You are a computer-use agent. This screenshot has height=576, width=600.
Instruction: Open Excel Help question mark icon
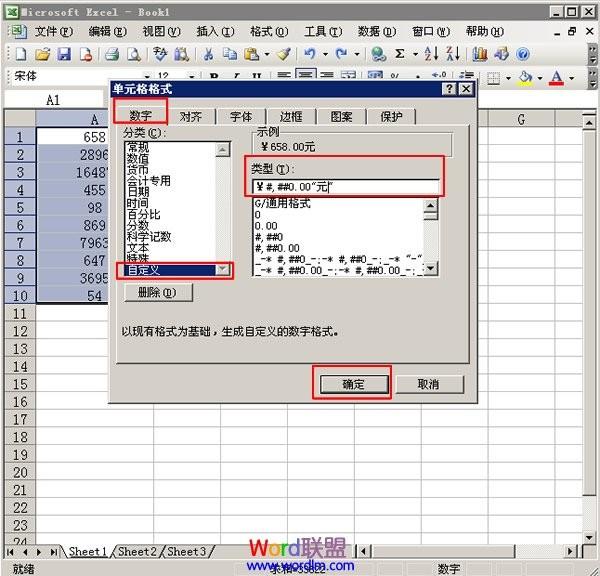click(523, 54)
